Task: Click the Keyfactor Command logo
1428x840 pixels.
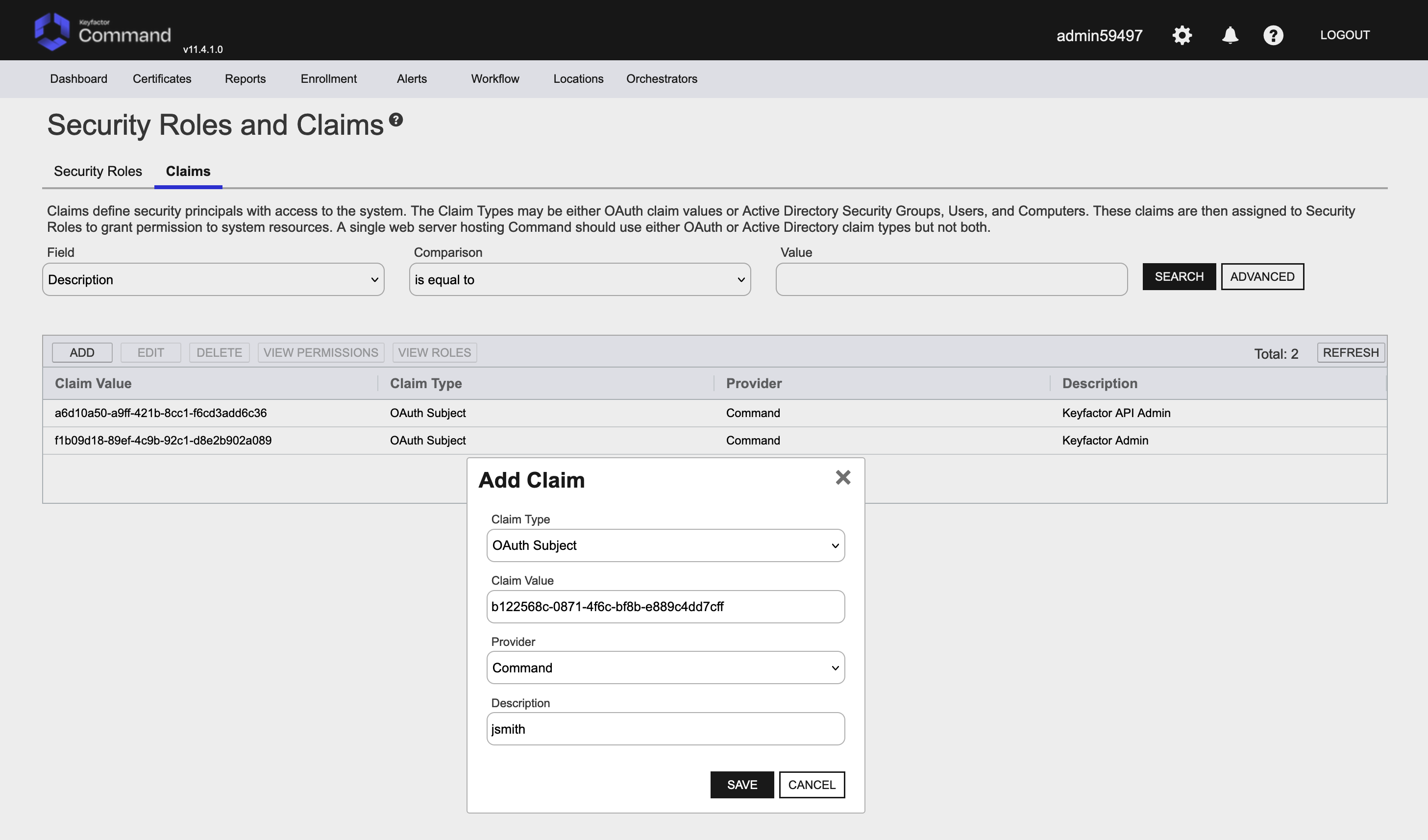Action: pyautogui.click(x=102, y=32)
